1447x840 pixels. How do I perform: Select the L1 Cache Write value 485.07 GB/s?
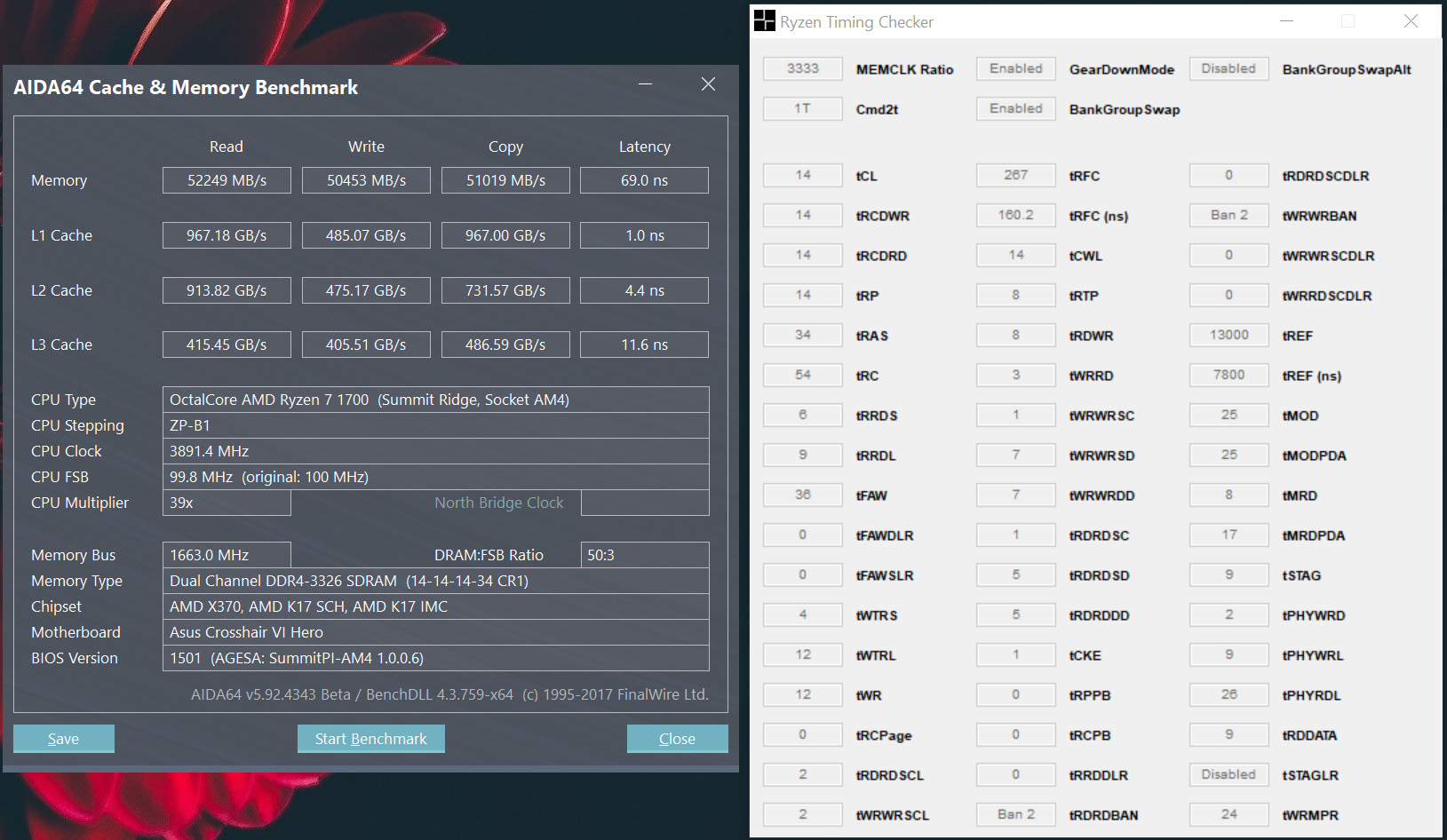(366, 235)
